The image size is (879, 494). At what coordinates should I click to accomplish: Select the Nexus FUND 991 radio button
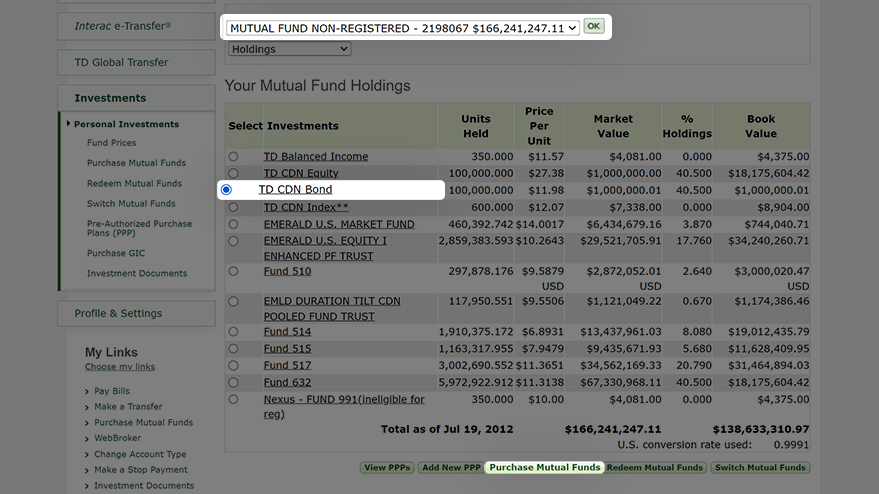233,399
